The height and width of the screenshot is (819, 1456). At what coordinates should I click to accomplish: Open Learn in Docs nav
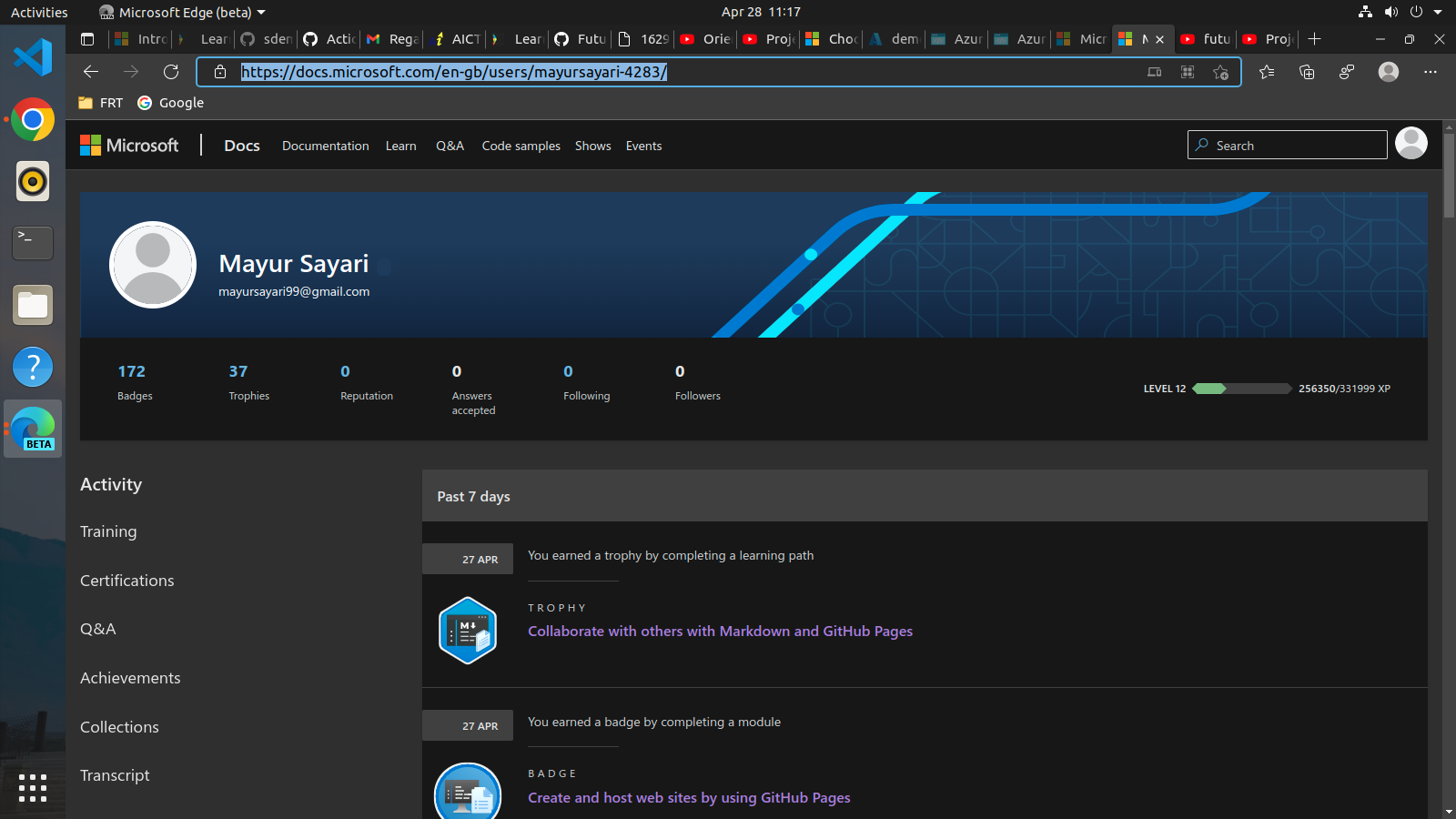[400, 146]
